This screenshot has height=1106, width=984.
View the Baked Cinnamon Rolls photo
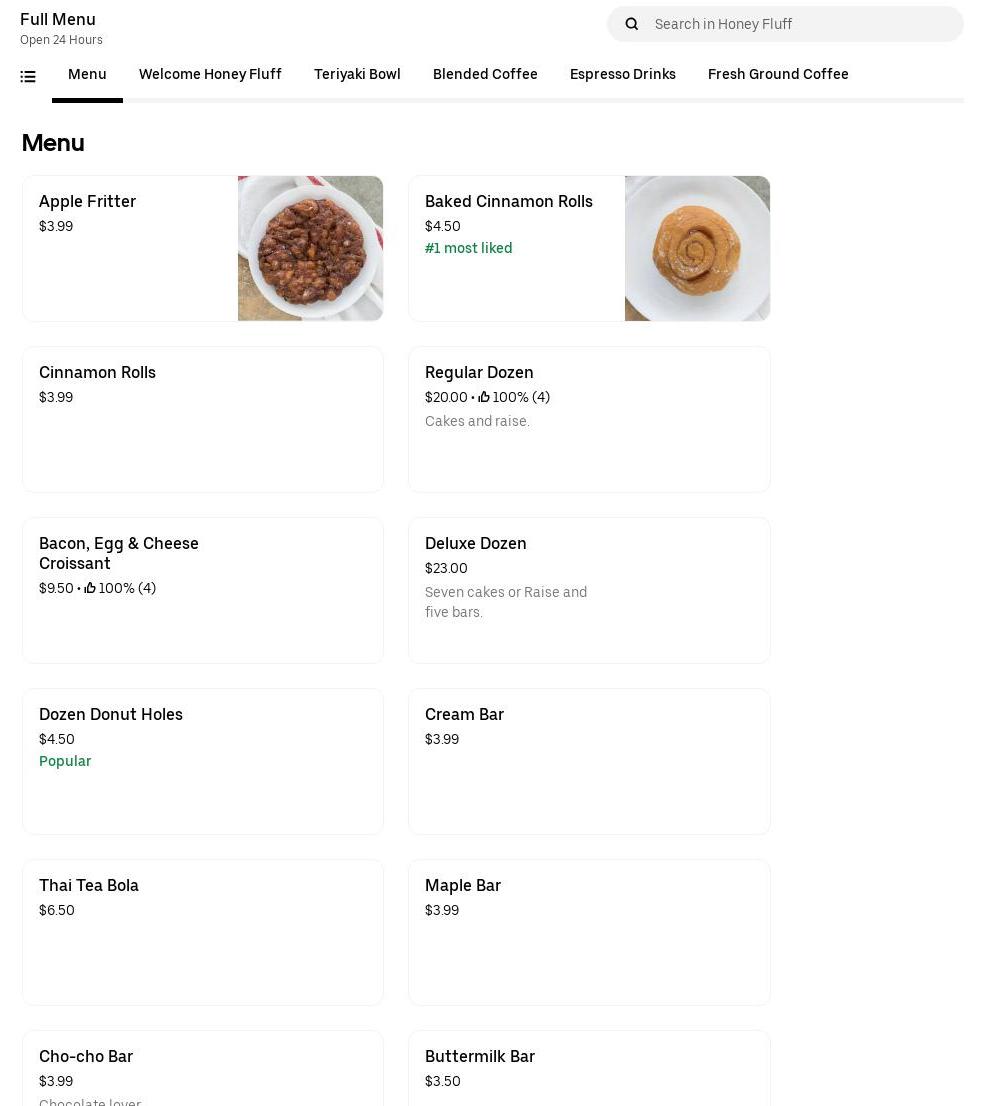(697, 248)
